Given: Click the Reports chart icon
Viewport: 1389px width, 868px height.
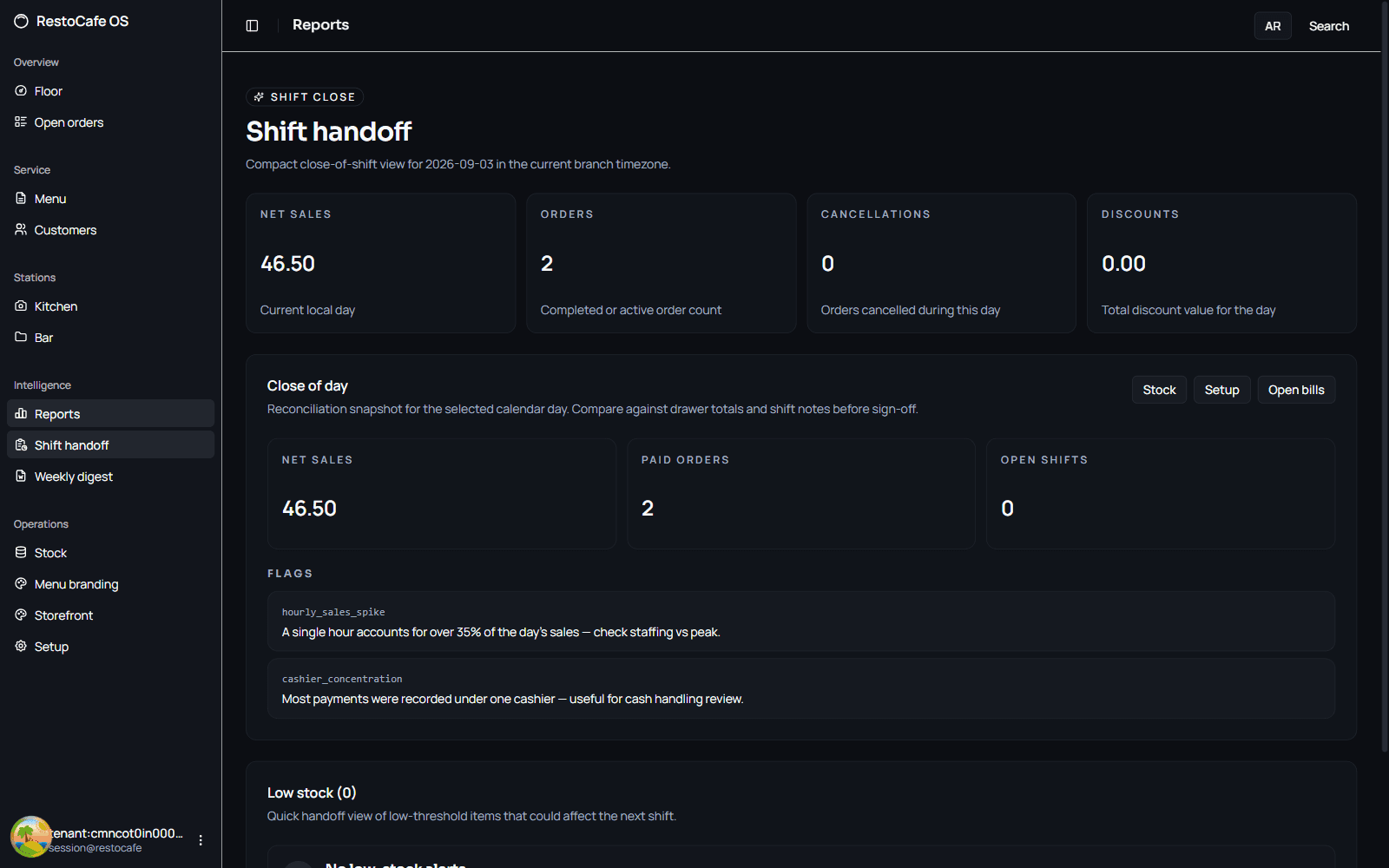Looking at the screenshot, I should (21, 413).
